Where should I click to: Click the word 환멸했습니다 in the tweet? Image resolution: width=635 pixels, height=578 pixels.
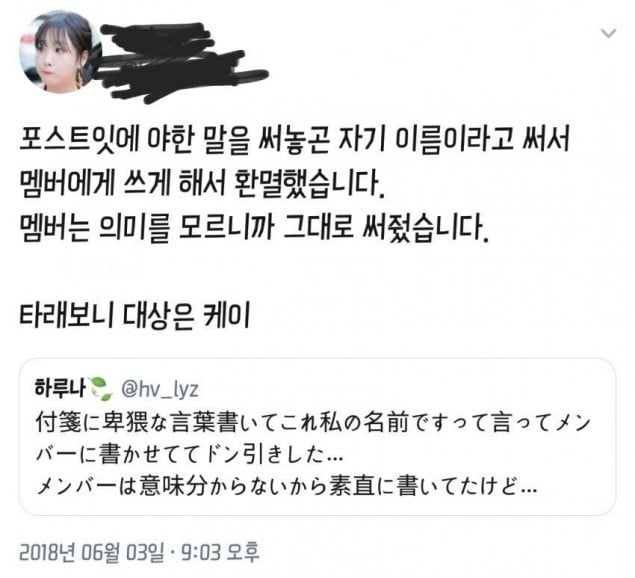pos(309,184)
